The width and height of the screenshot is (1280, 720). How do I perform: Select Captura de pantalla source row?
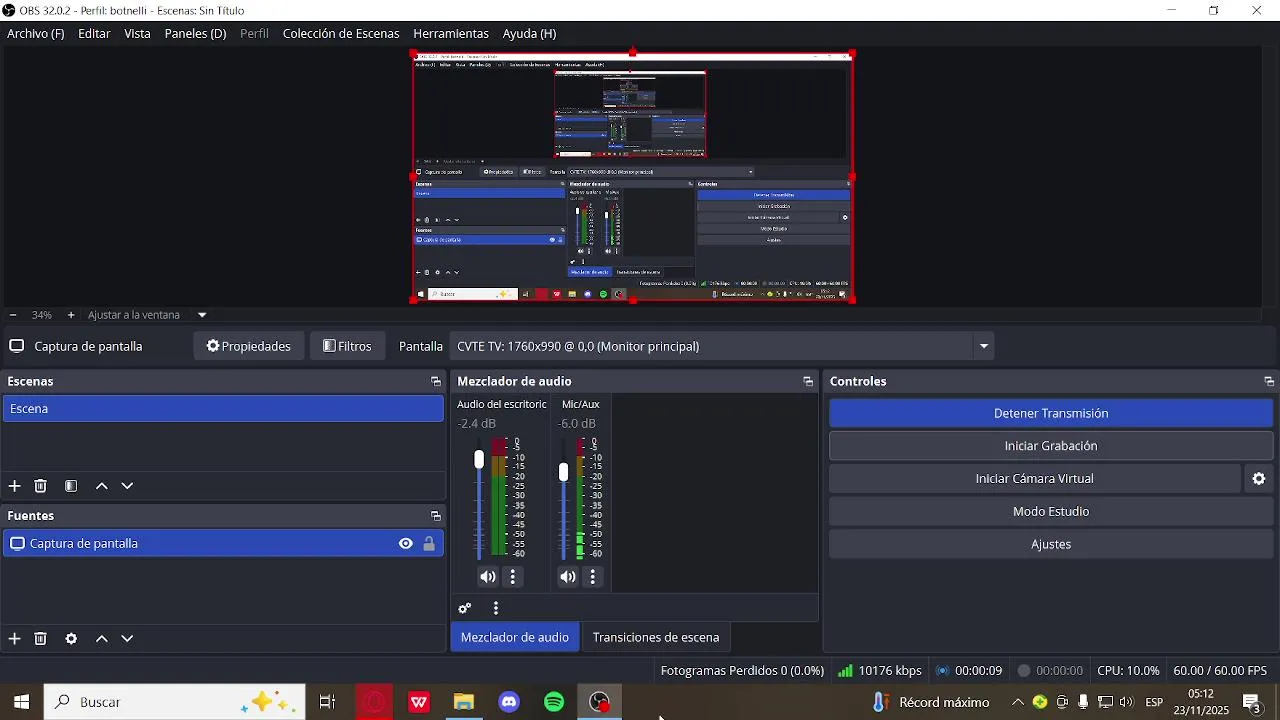pos(223,544)
